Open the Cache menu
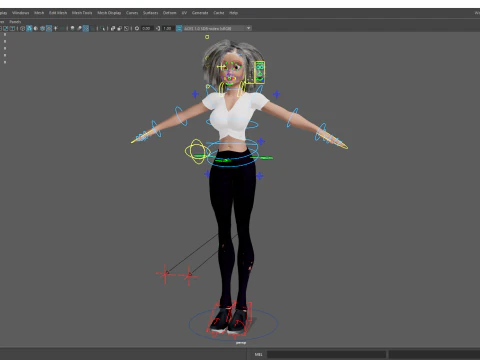 [219, 13]
